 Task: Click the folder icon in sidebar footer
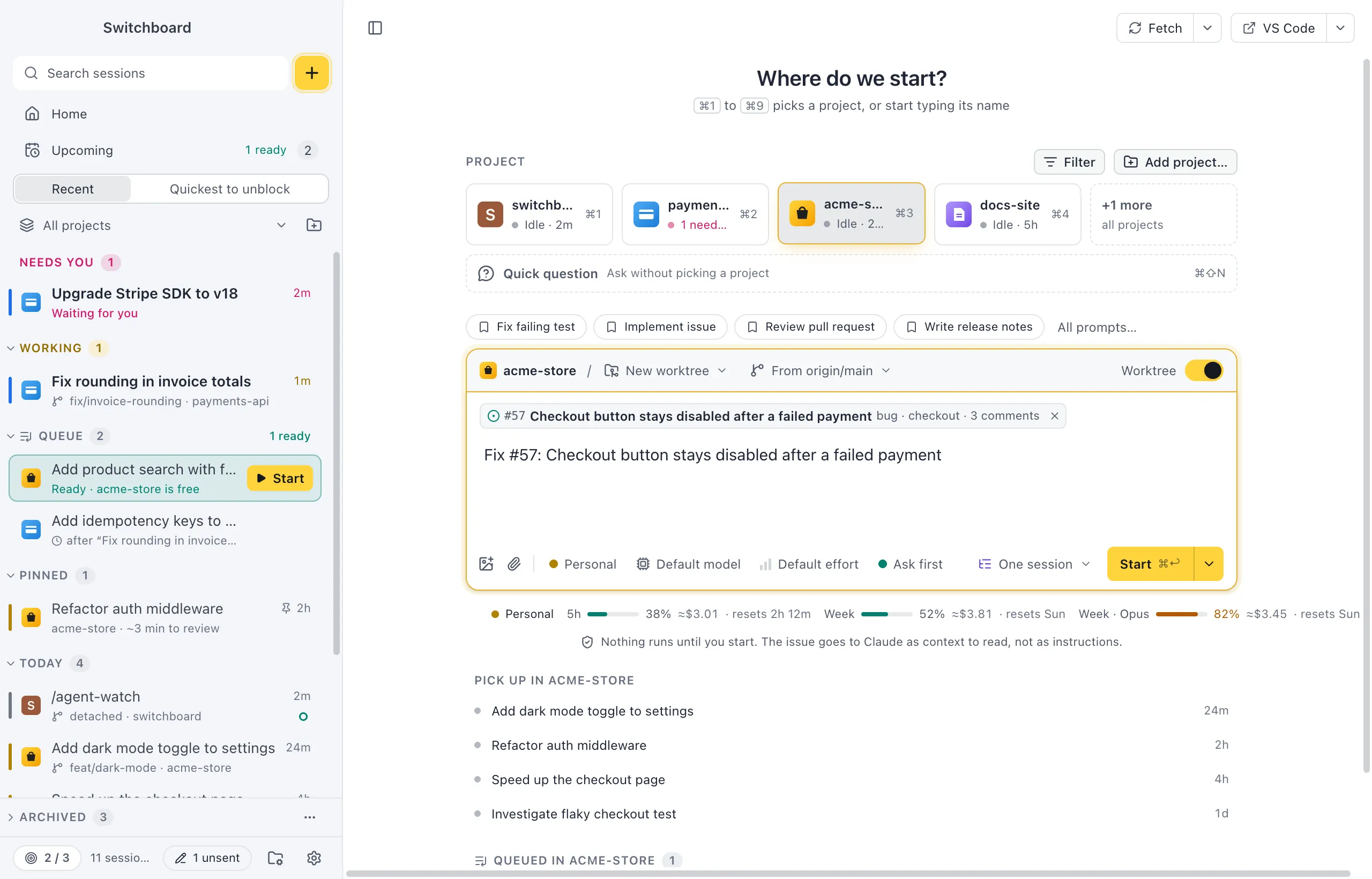(275, 858)
